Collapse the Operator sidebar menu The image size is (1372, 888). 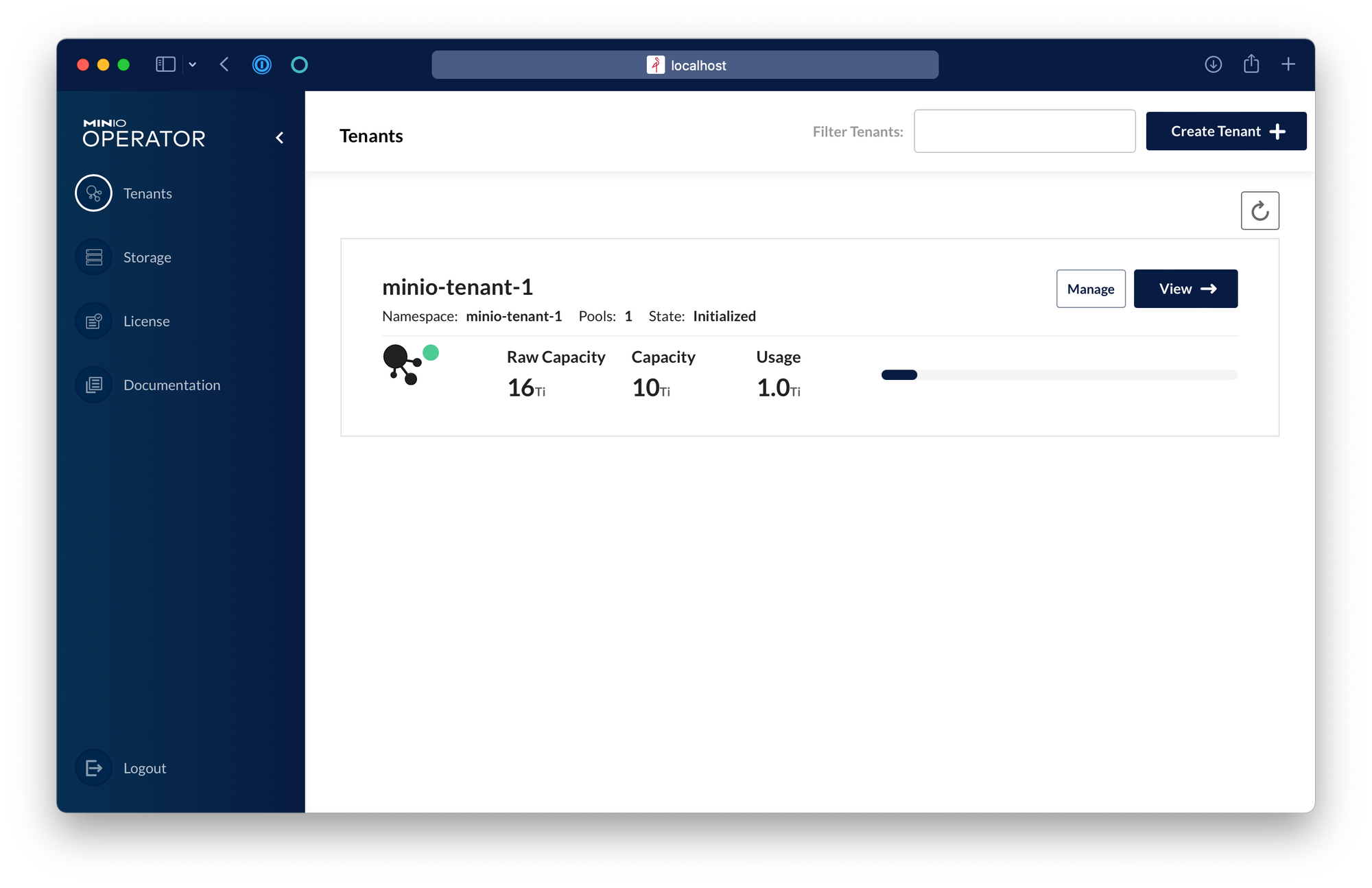pos(280,138)
